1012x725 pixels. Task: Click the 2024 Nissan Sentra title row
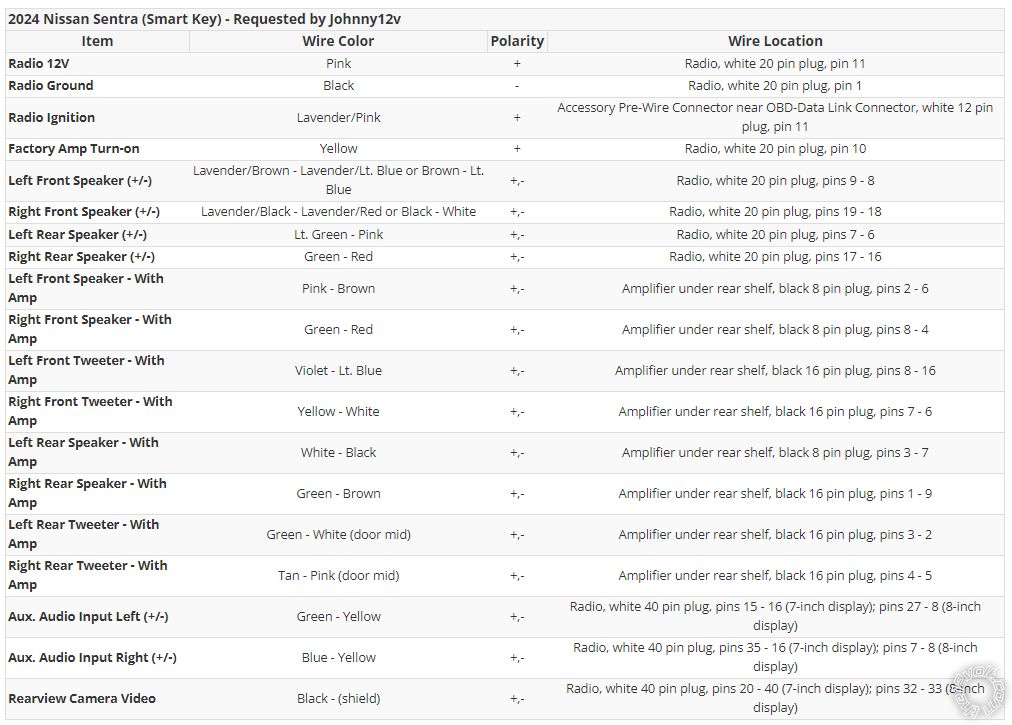coord(505,19)
